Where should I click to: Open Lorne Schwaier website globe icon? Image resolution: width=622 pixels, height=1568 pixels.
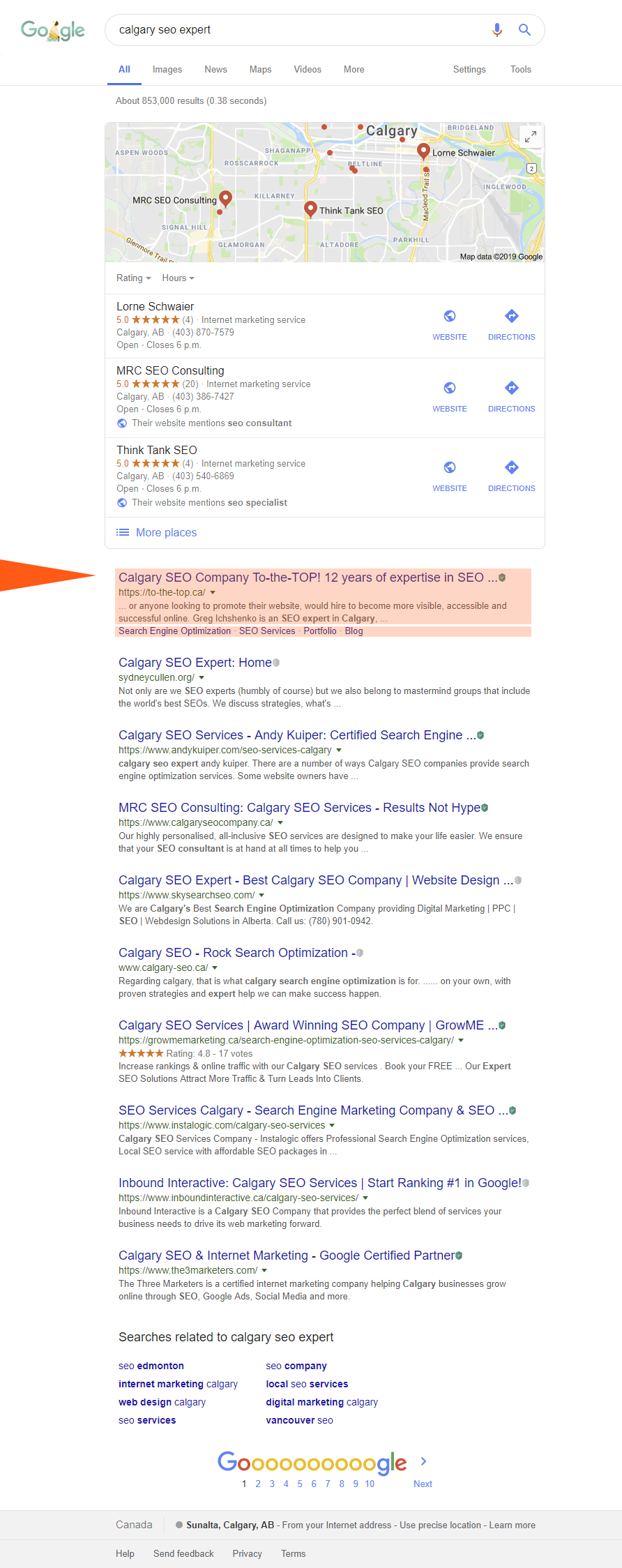coord(450,317)
